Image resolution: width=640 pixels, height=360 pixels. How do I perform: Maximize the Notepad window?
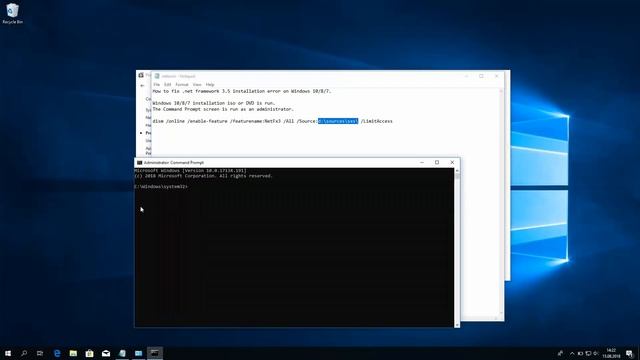(x=481, y=76)
